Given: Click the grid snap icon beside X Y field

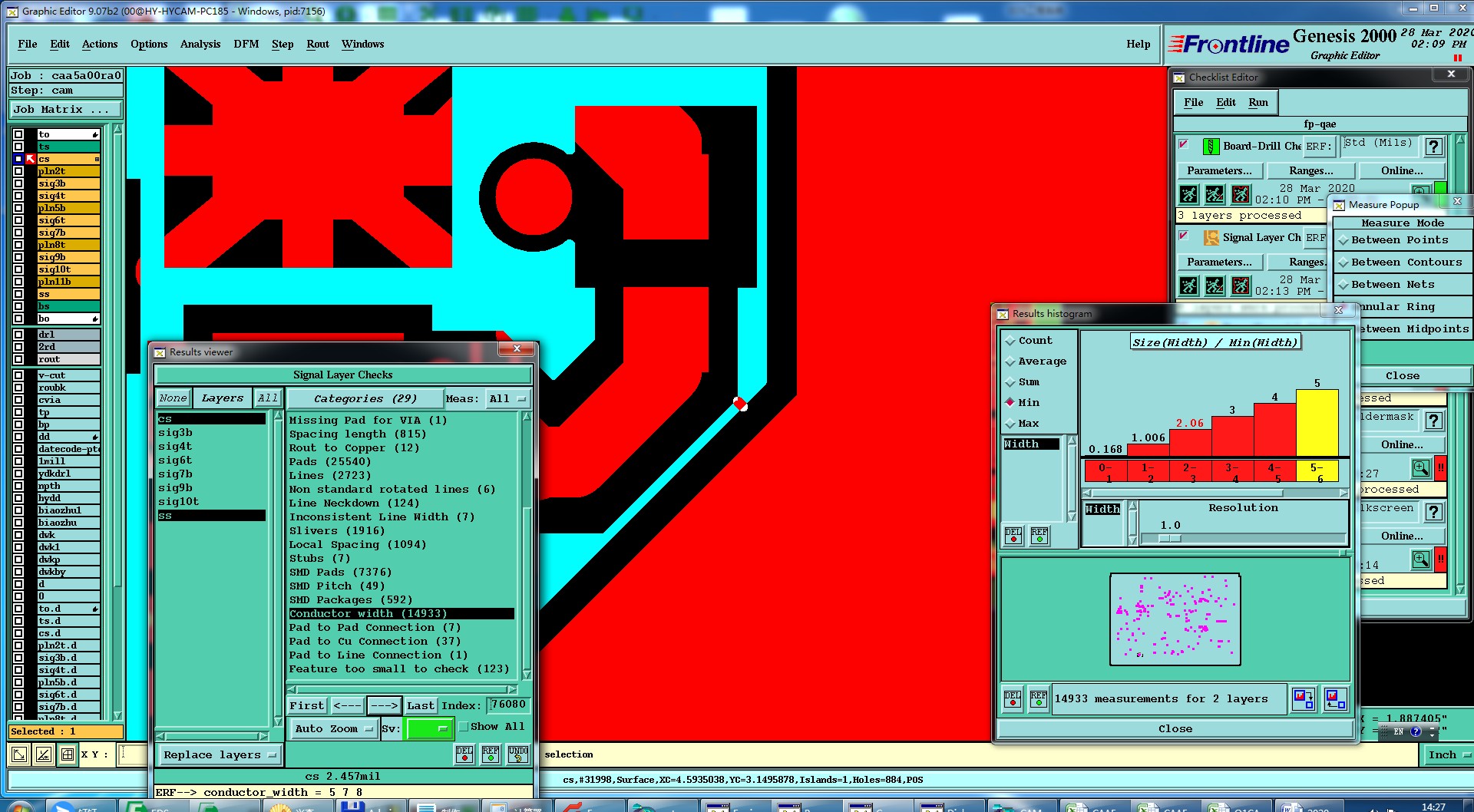Looking at the screenshot, I should click(68, 754).
